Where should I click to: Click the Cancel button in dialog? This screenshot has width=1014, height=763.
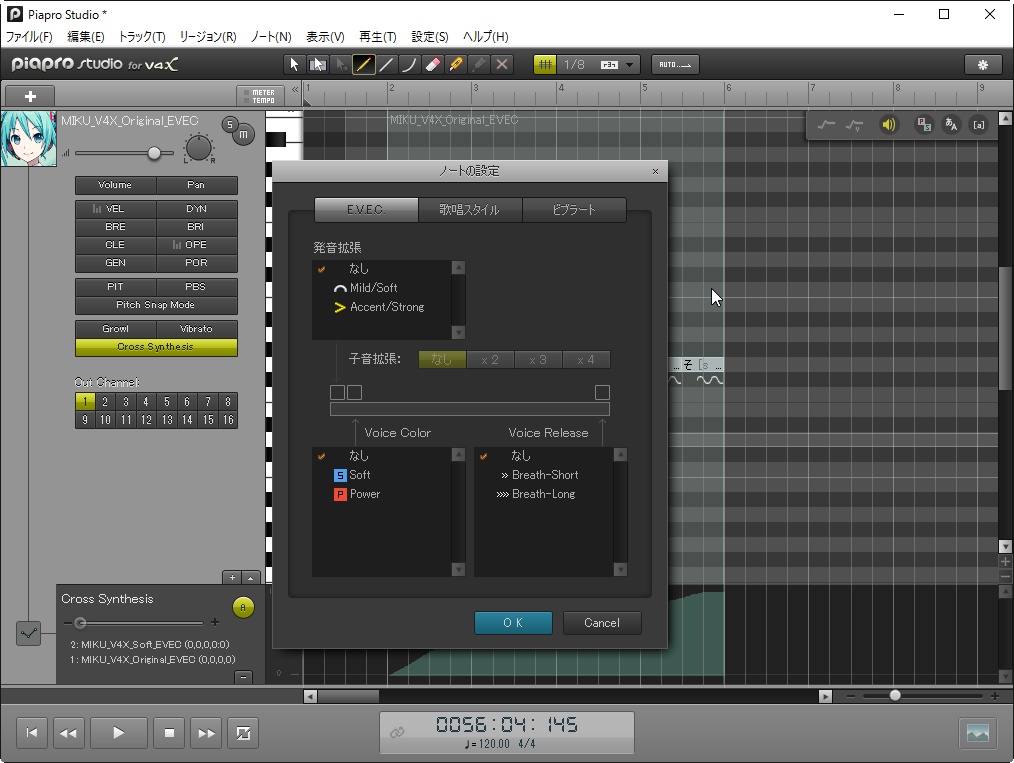(x=602, y=623)
